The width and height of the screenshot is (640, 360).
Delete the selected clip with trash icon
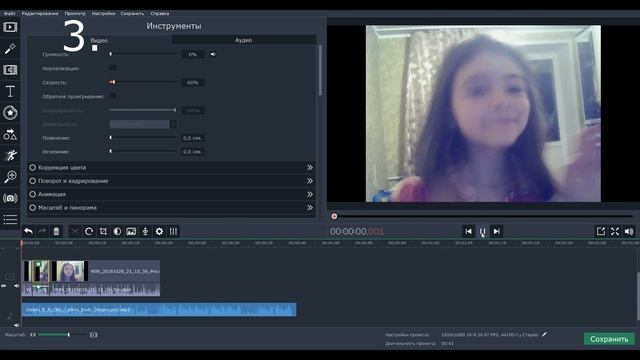tap(56, 231)
